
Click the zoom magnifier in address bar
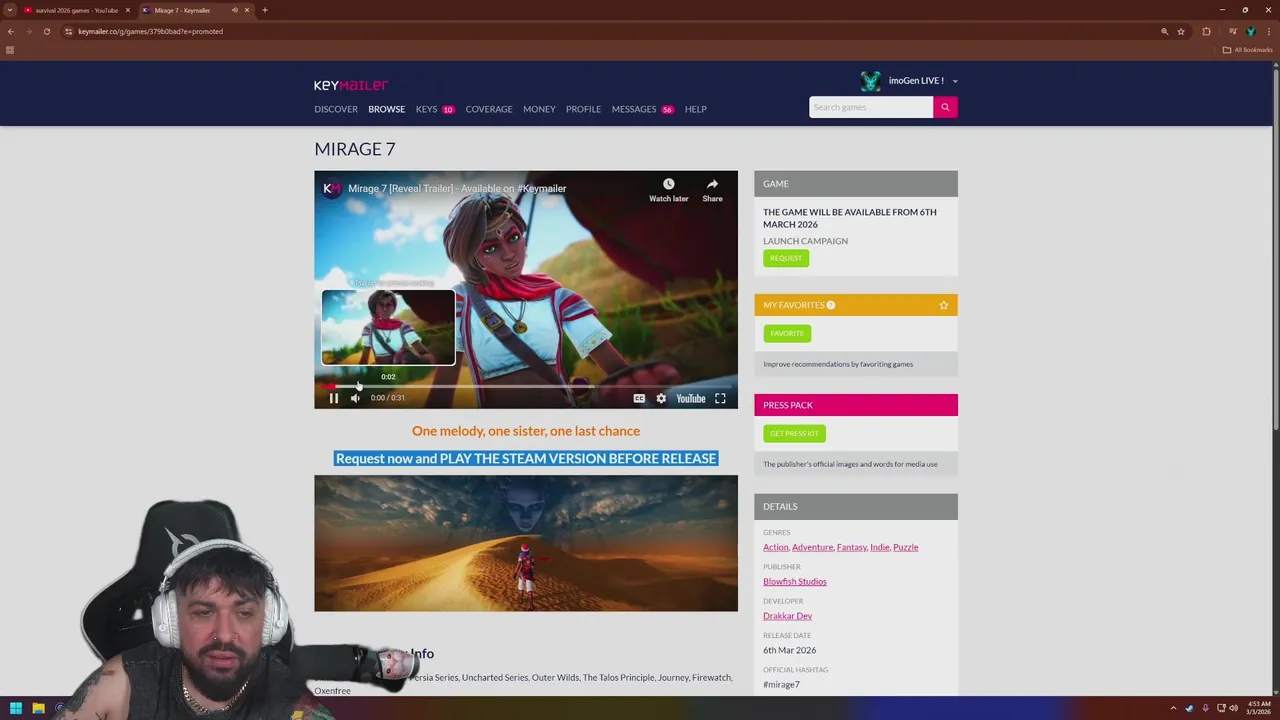(x=1164, y=31)
